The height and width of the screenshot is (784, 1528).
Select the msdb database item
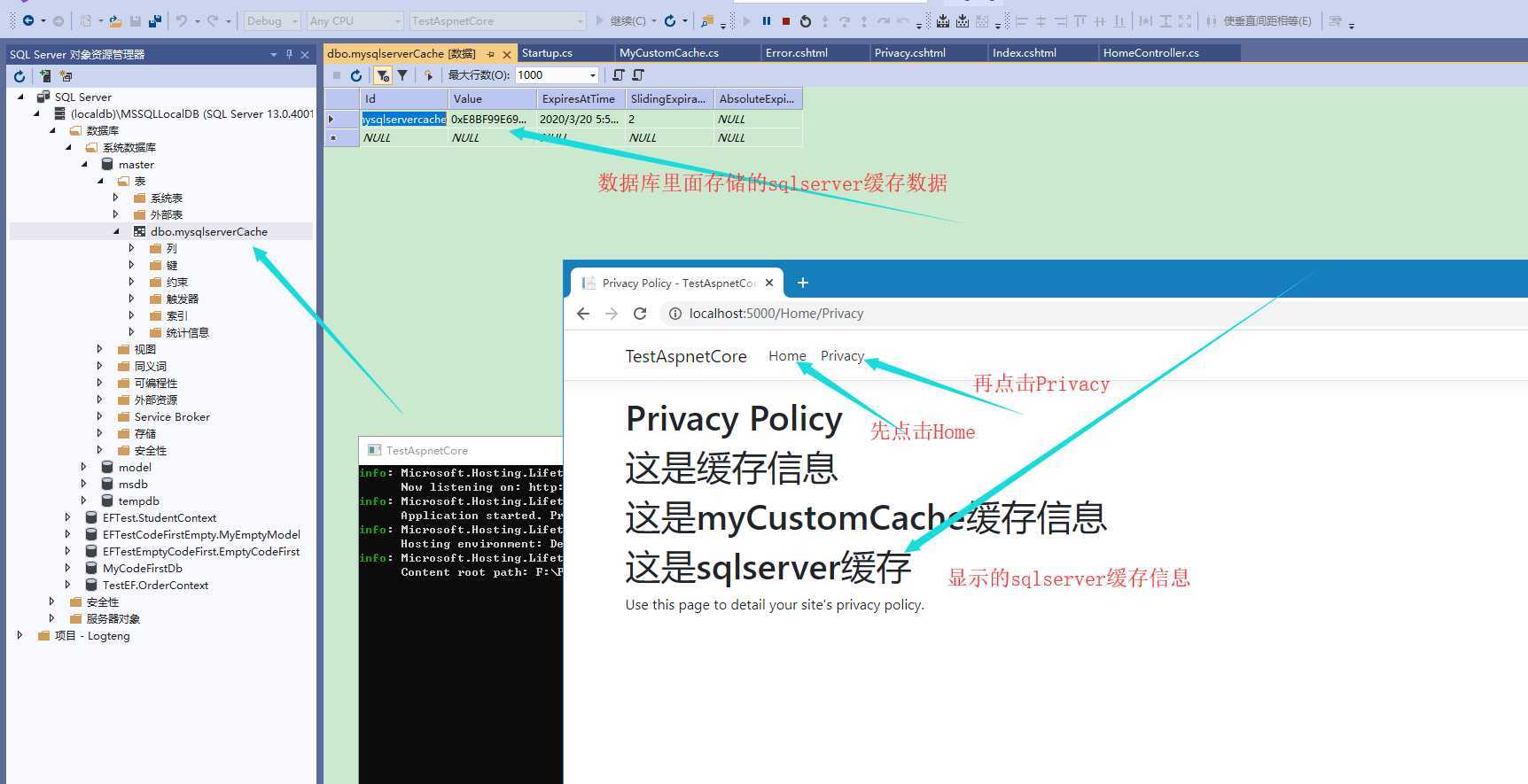coord(133,484)
